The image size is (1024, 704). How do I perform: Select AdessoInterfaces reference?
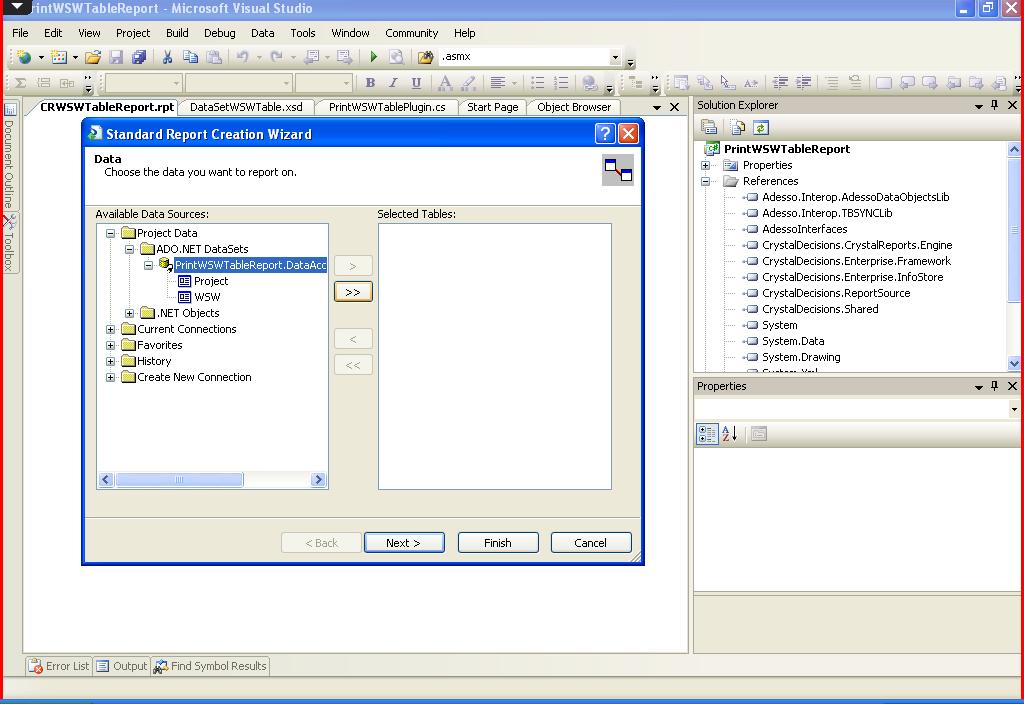805,229
